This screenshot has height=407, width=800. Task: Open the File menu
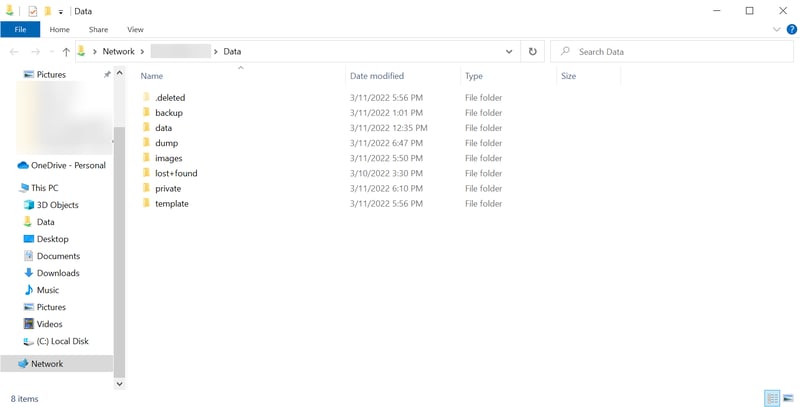pyautogui.click(x=20, y=30)
